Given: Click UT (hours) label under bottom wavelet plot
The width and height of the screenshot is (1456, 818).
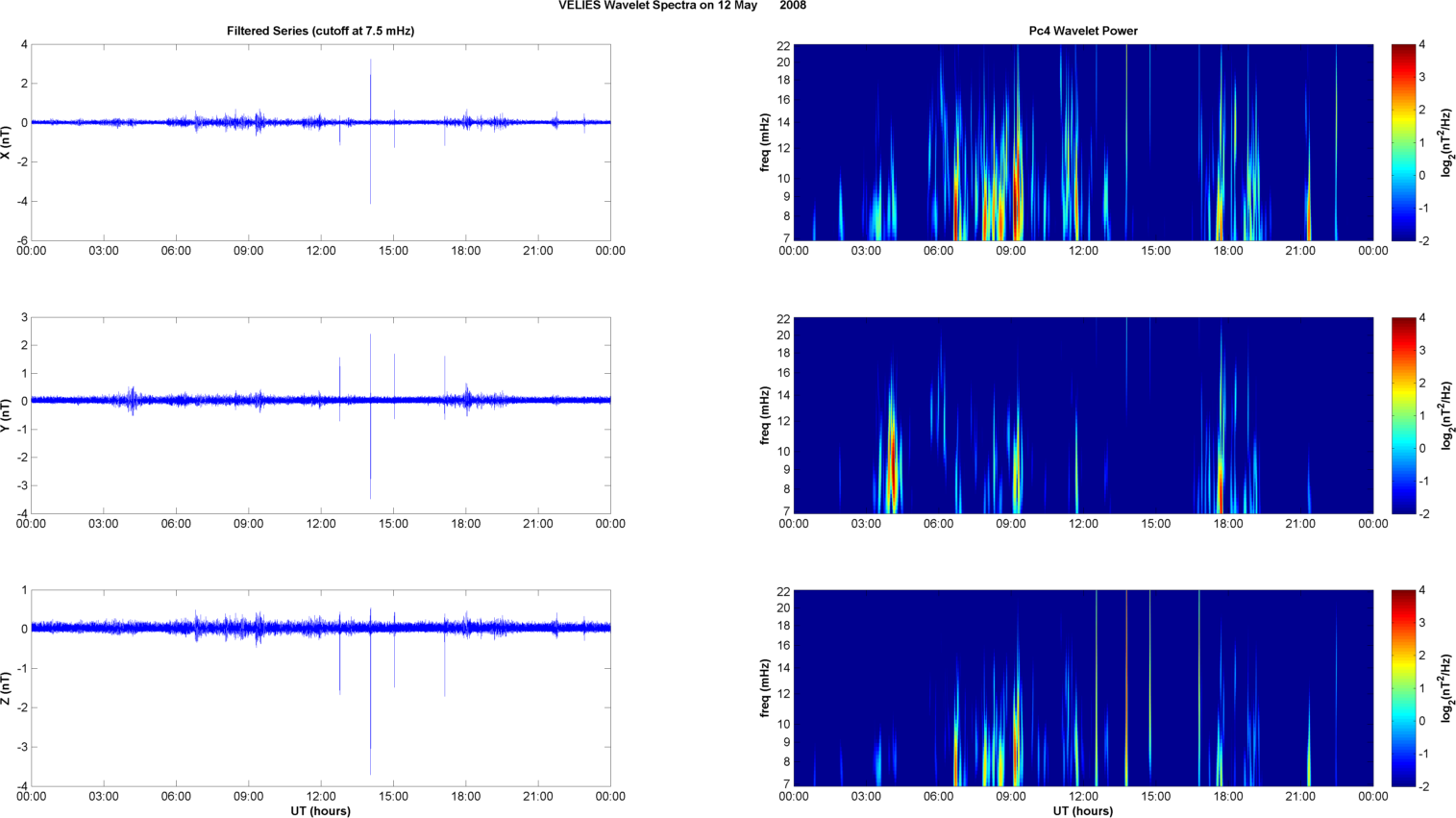Looking at the screenshot, I should click(x=1083, y=810).
